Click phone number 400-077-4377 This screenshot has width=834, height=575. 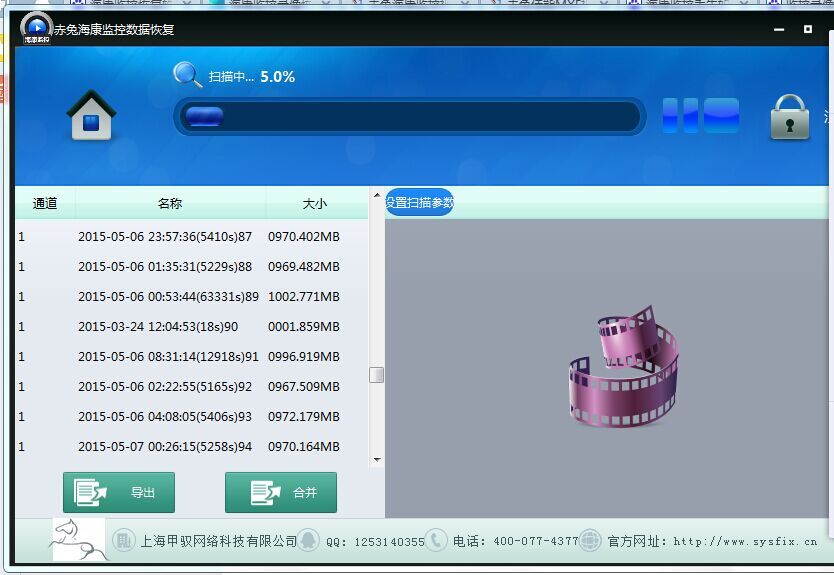536,541
